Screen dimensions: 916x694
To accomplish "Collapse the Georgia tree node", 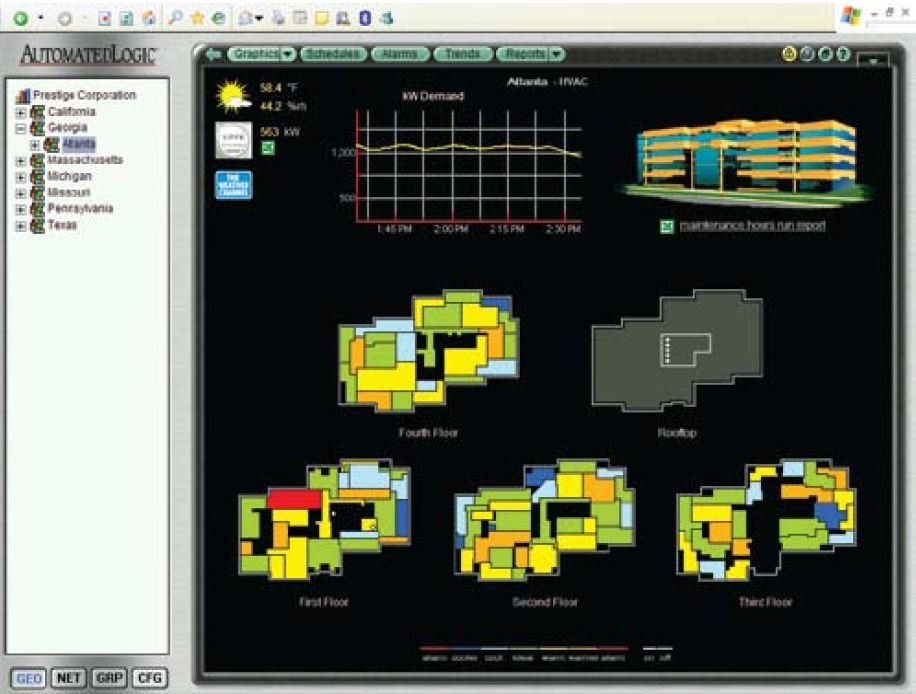I will pos(20,128).
